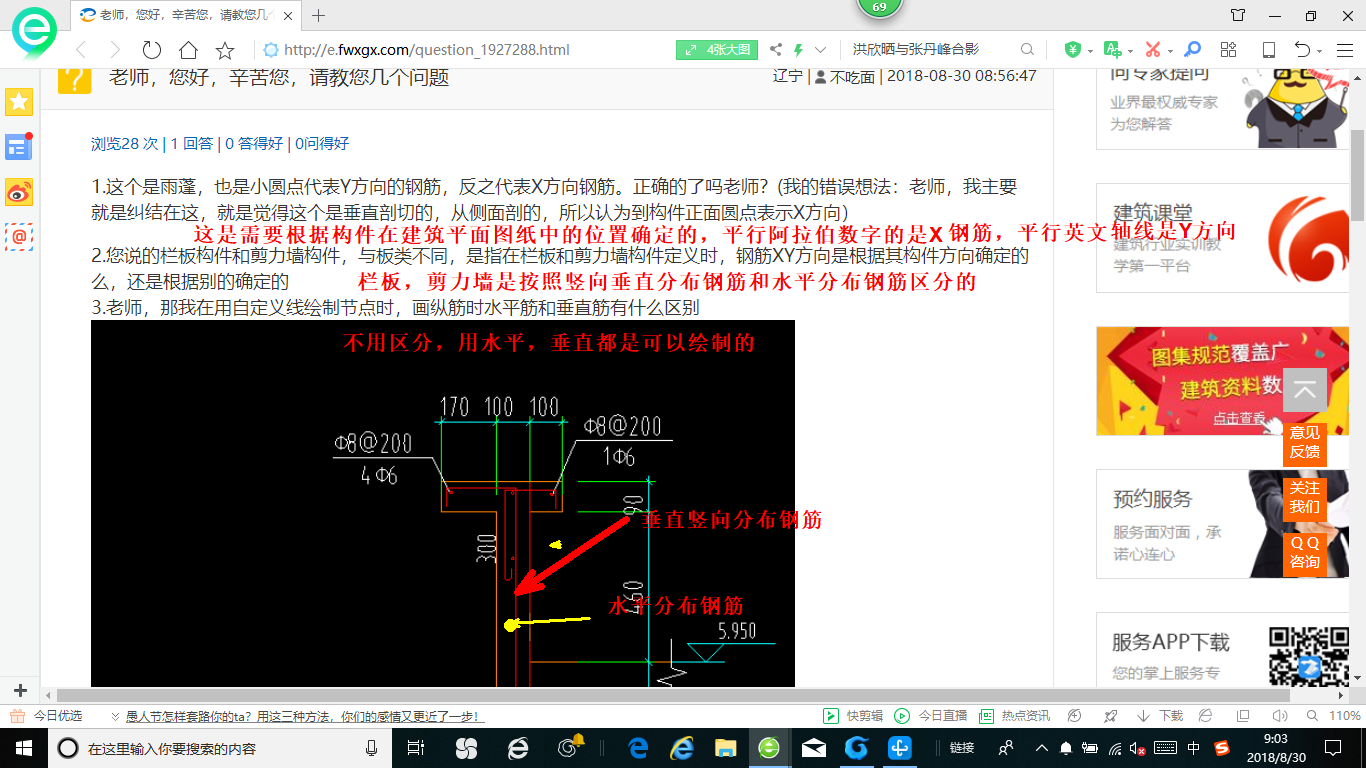Bookmark this page with the star icon

pyautogui.click(x=225, y=50)
